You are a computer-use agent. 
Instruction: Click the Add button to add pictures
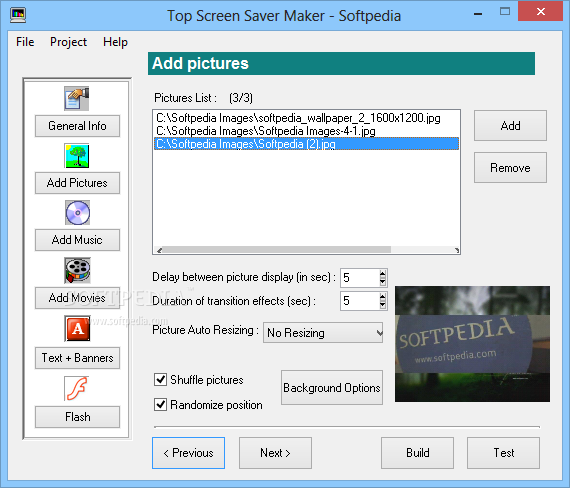(x=510, y=126)
